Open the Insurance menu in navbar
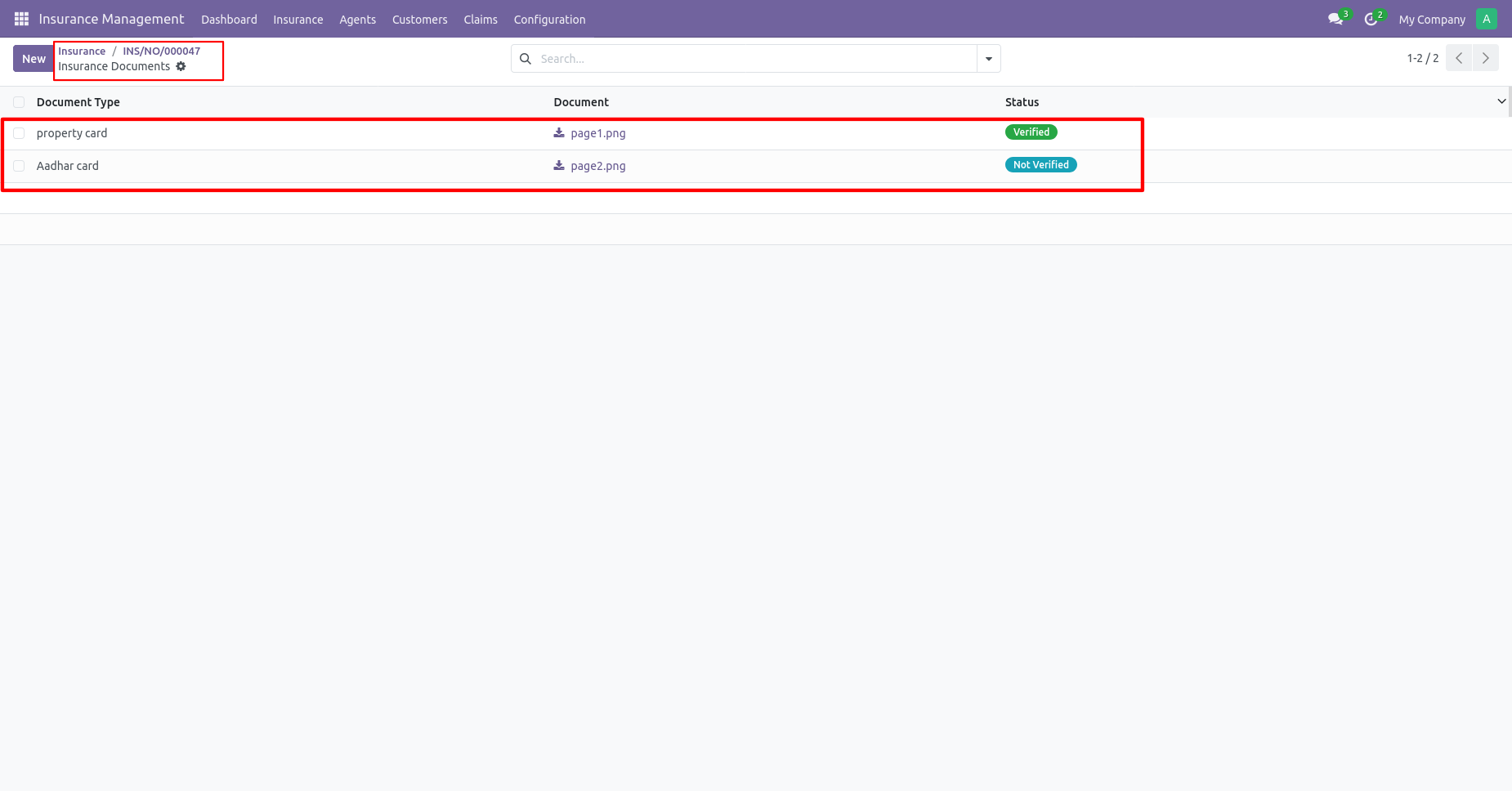This screenshot has width=1512, height=791. point(297,20)
